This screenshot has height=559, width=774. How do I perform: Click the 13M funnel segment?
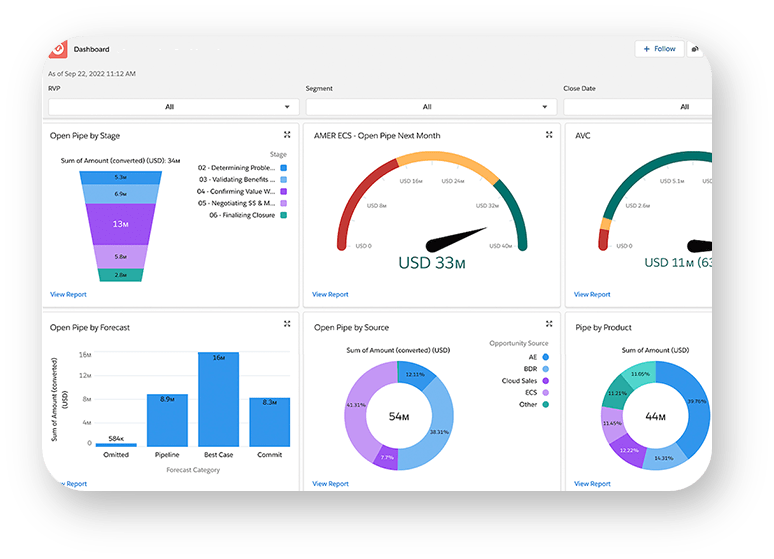120,225
